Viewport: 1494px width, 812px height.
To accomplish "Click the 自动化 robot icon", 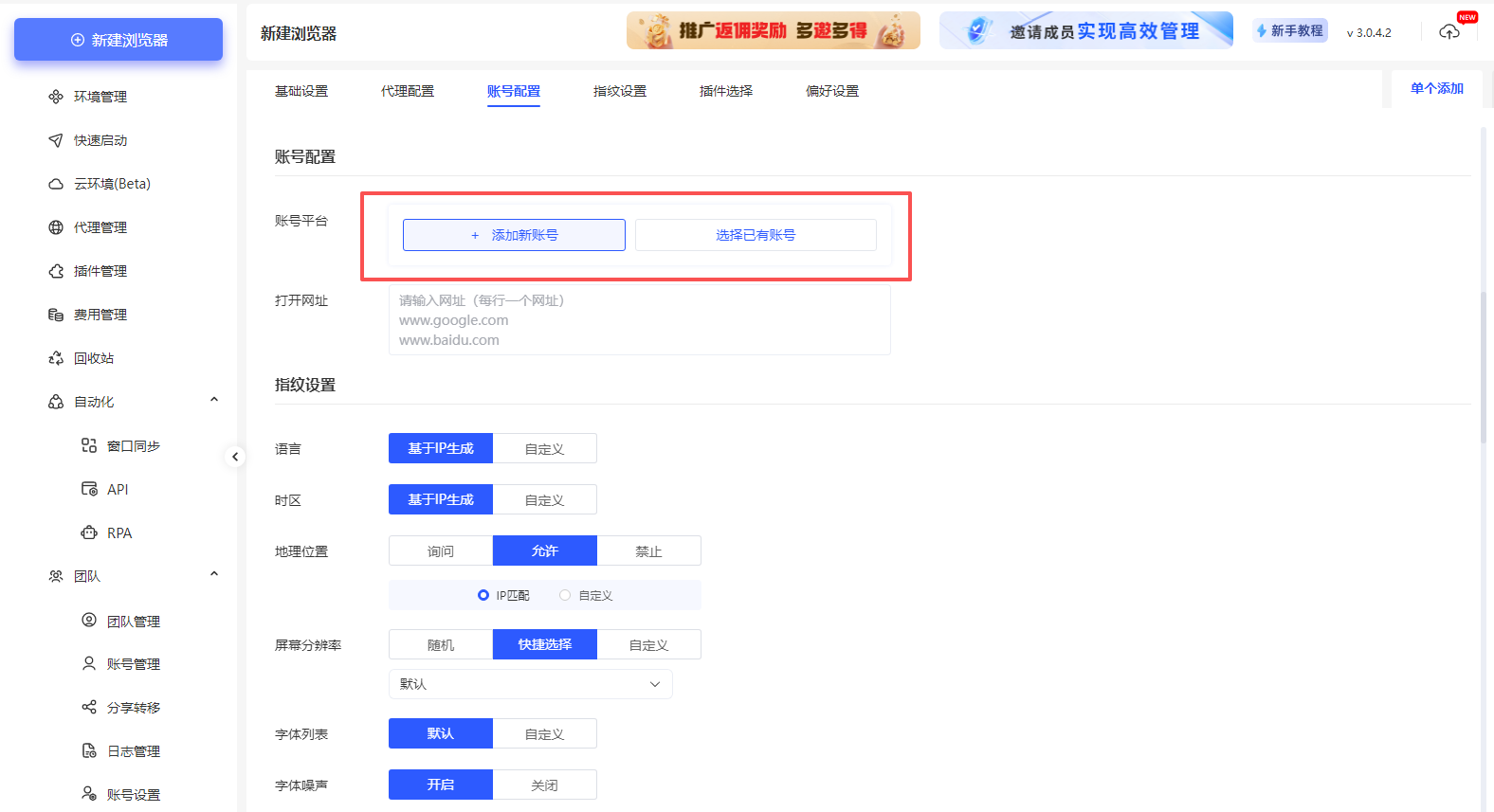I will (56, 402).
